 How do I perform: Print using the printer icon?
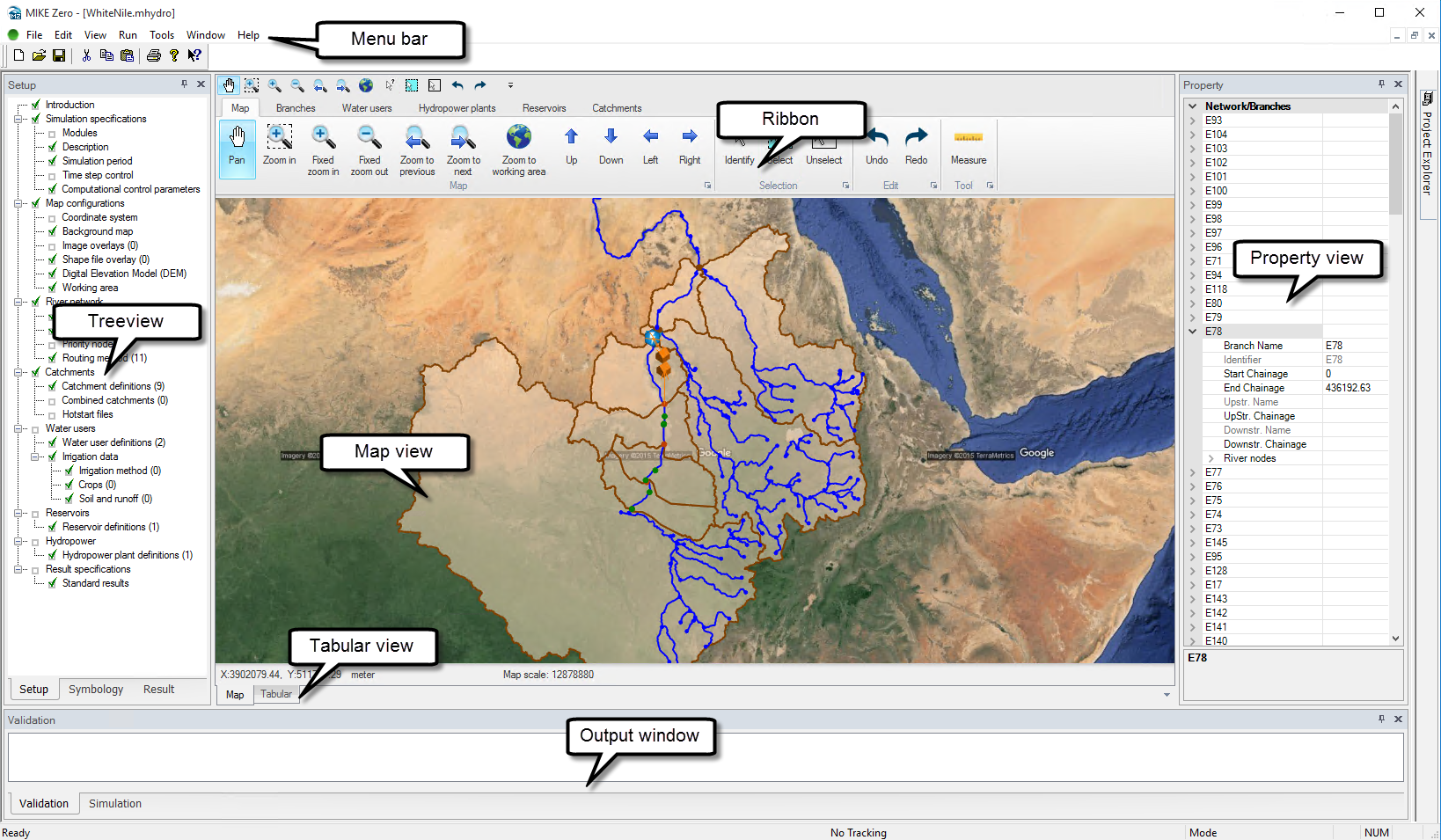tap(154, 55)
